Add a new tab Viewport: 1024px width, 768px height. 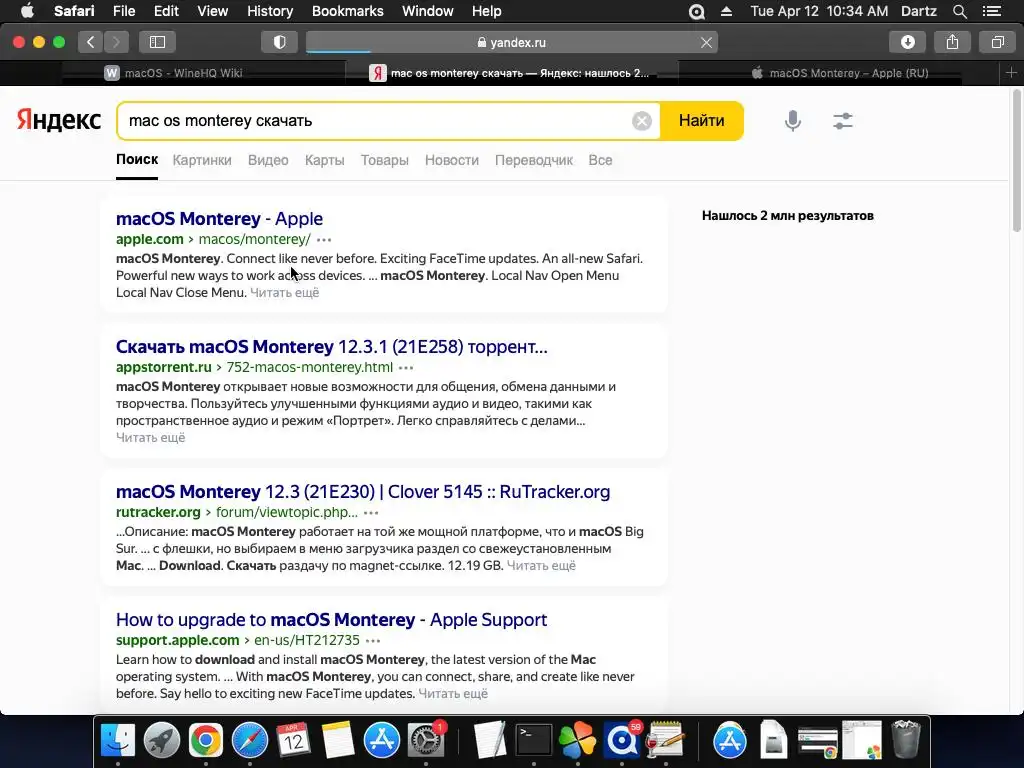tap(1012, 73)
